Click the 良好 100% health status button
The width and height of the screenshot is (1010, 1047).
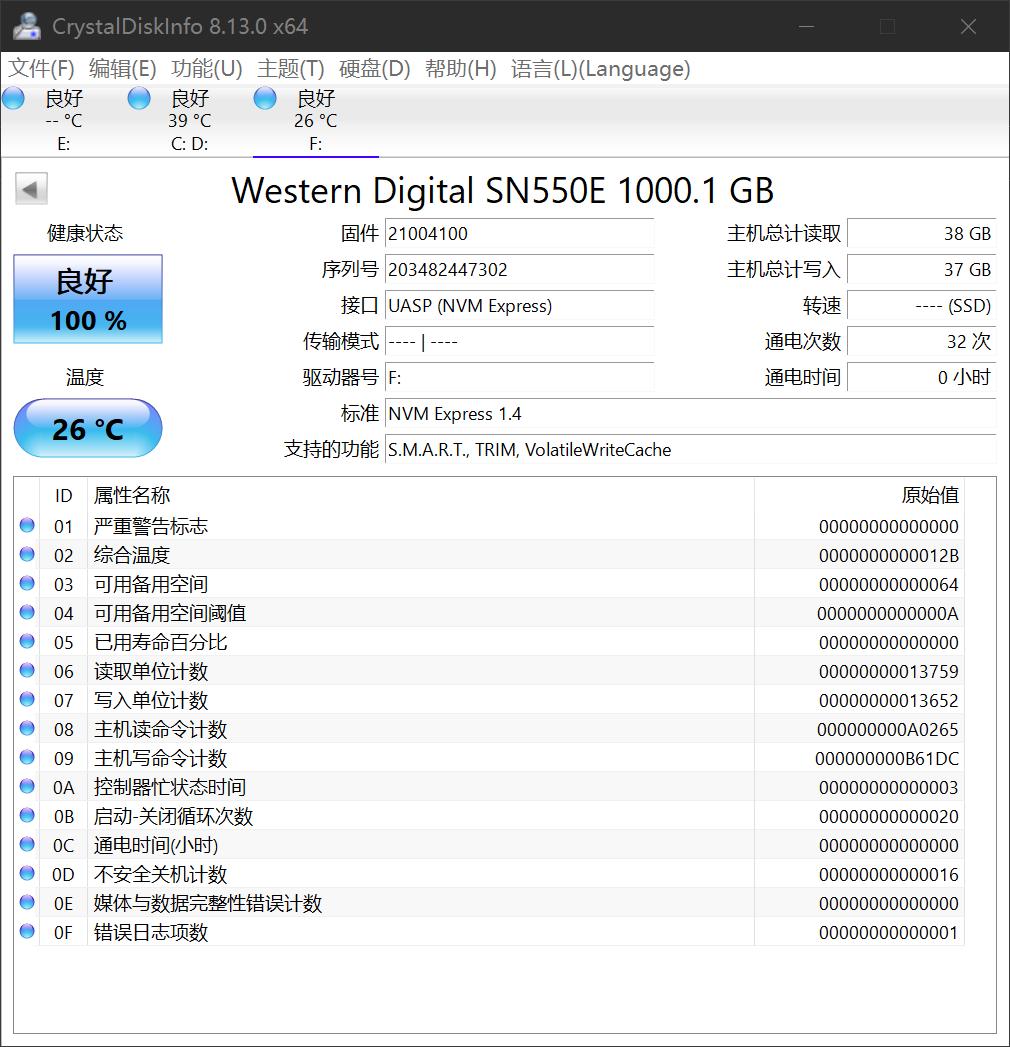point(87,298)
